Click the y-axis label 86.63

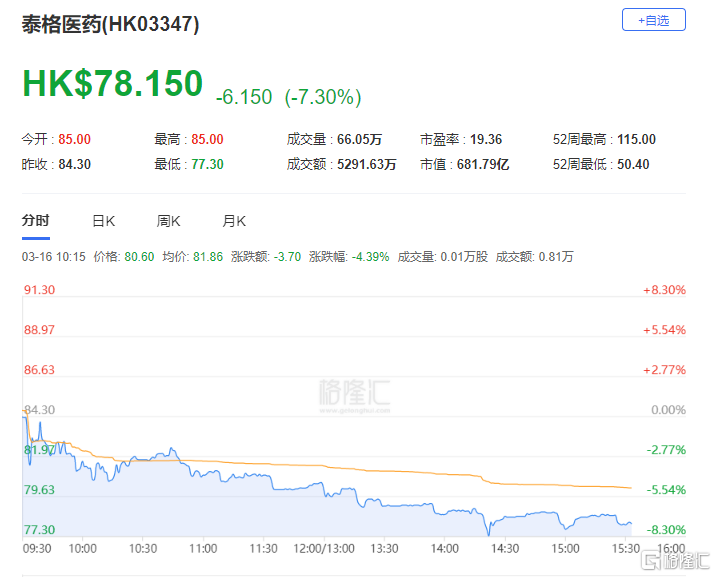point(39,370)
